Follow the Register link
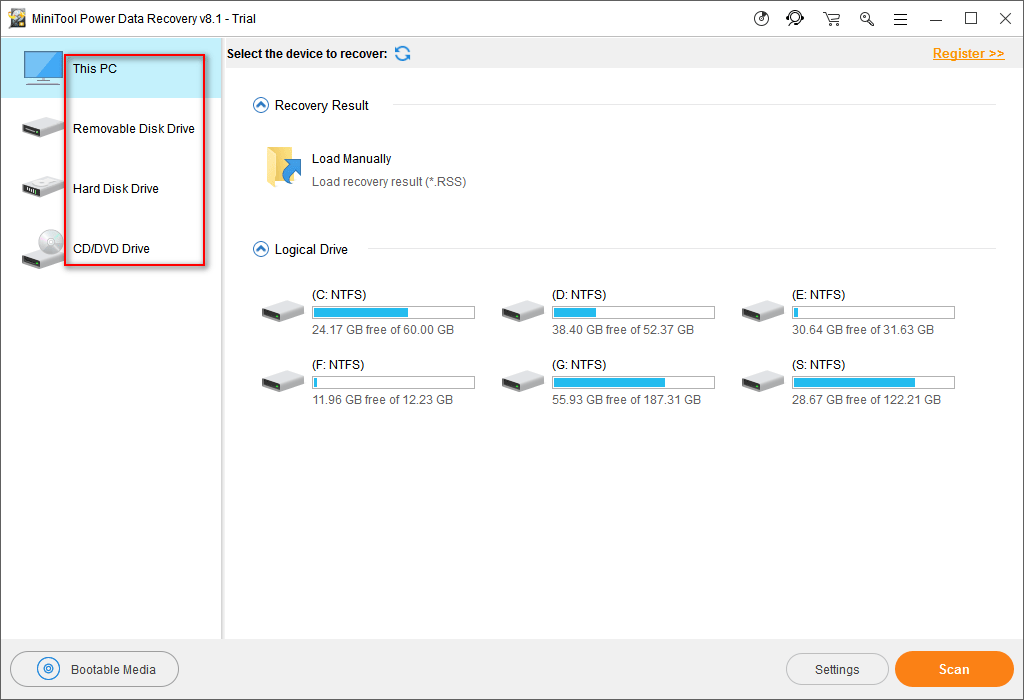The width and height of the screenshot is (1024, 700). (968, 53)
